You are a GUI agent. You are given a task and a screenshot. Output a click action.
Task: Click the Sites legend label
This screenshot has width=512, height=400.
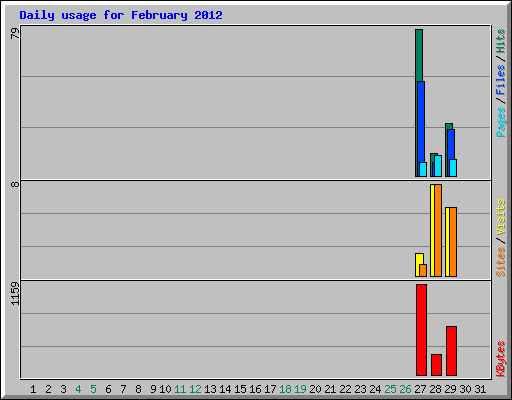pyautogui.click(x=501, y=262)
